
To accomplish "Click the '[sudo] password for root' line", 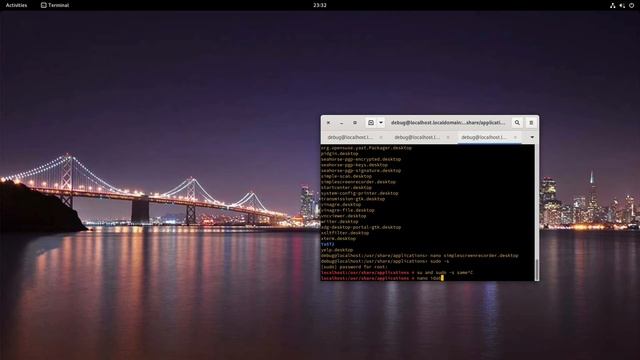I will pyautogui.click(x=354, y=267).
